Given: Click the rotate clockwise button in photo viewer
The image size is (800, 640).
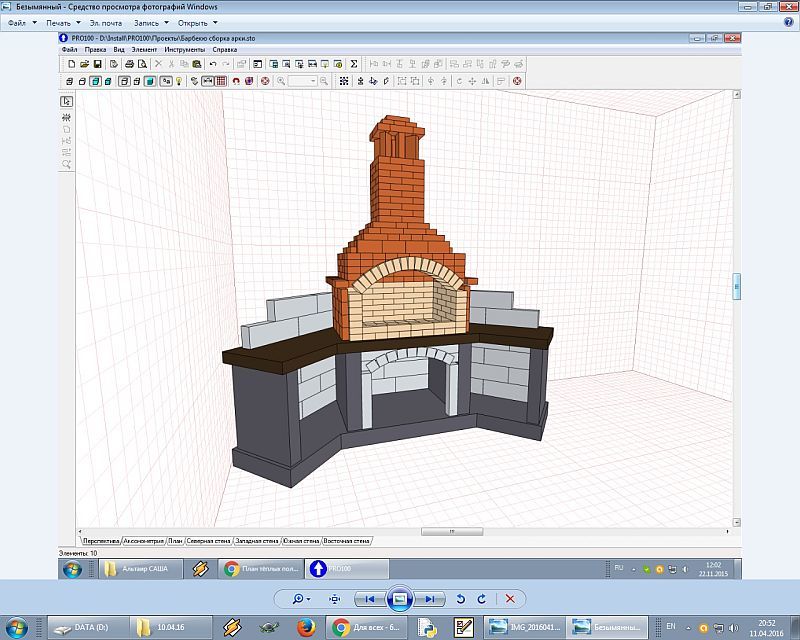Looking at the screenshot, I should (x=482, y=598).
